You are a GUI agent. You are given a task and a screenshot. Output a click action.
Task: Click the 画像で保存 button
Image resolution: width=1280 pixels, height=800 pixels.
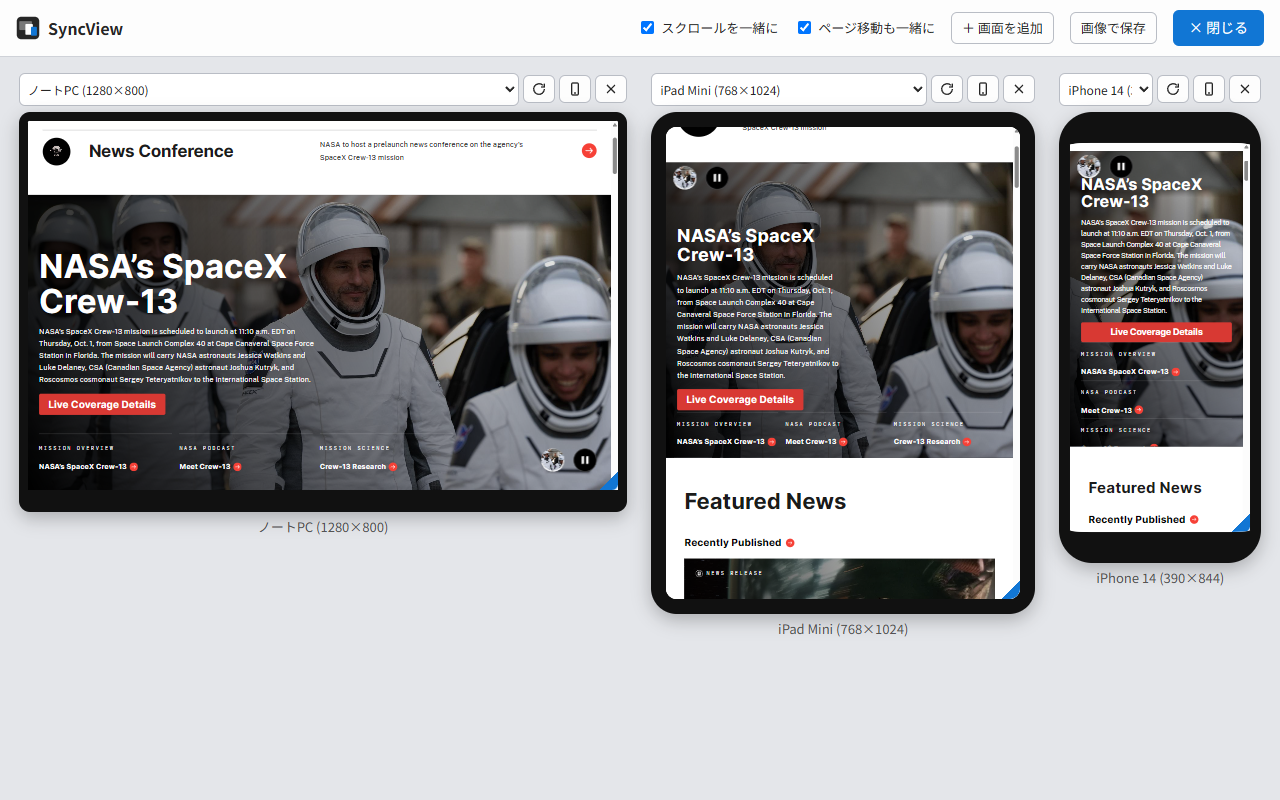click(x=1113, y=28)
